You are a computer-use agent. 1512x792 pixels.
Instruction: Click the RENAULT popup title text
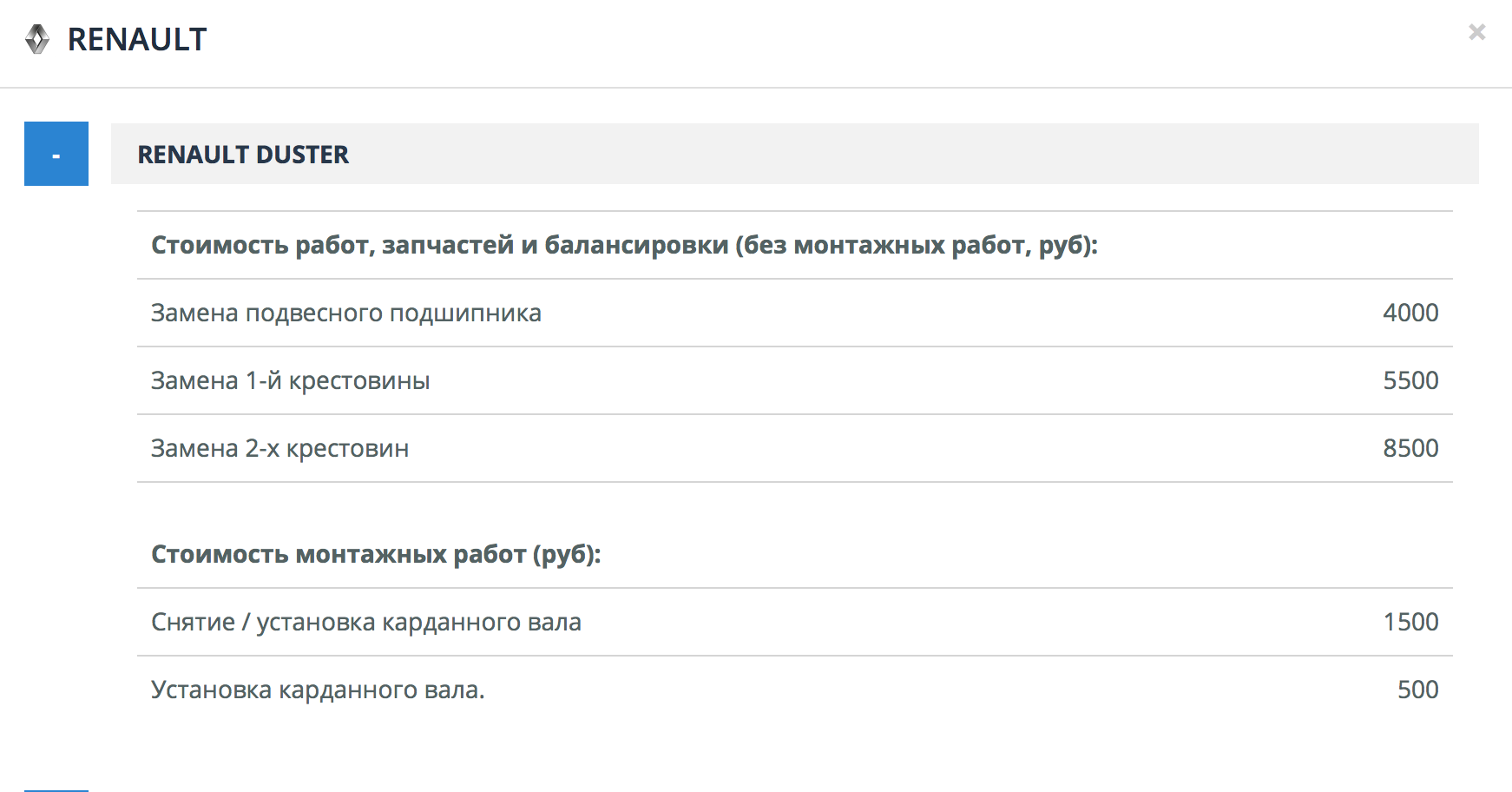pyautogui.click(x=137, y=40)
